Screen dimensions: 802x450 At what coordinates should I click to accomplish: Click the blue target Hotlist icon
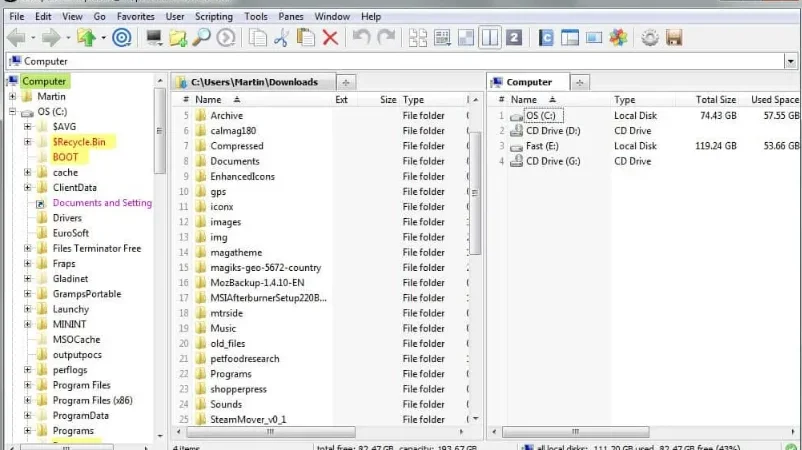coord(122,38)
